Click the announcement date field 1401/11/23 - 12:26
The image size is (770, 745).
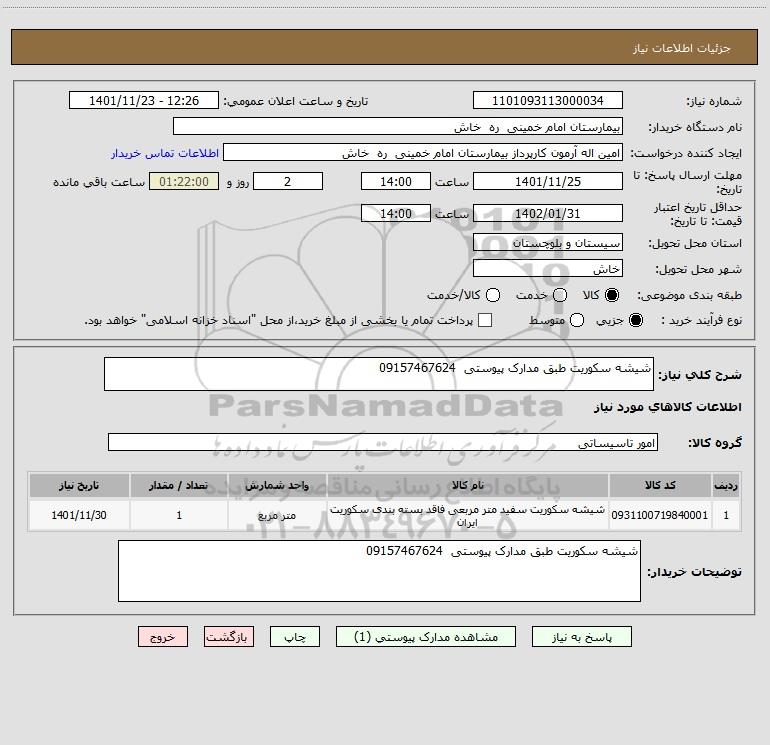pos(144,100)
